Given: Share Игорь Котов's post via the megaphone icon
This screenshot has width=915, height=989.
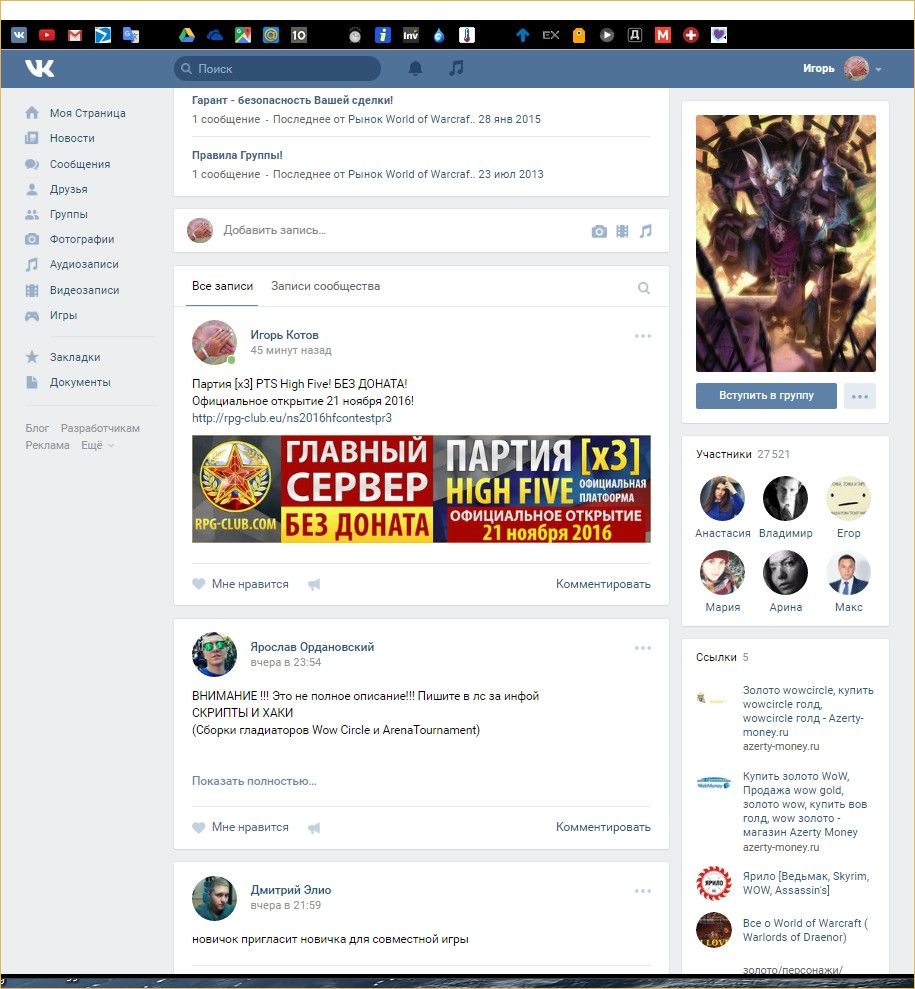Looking at the screenshot, I should point(314,584).
